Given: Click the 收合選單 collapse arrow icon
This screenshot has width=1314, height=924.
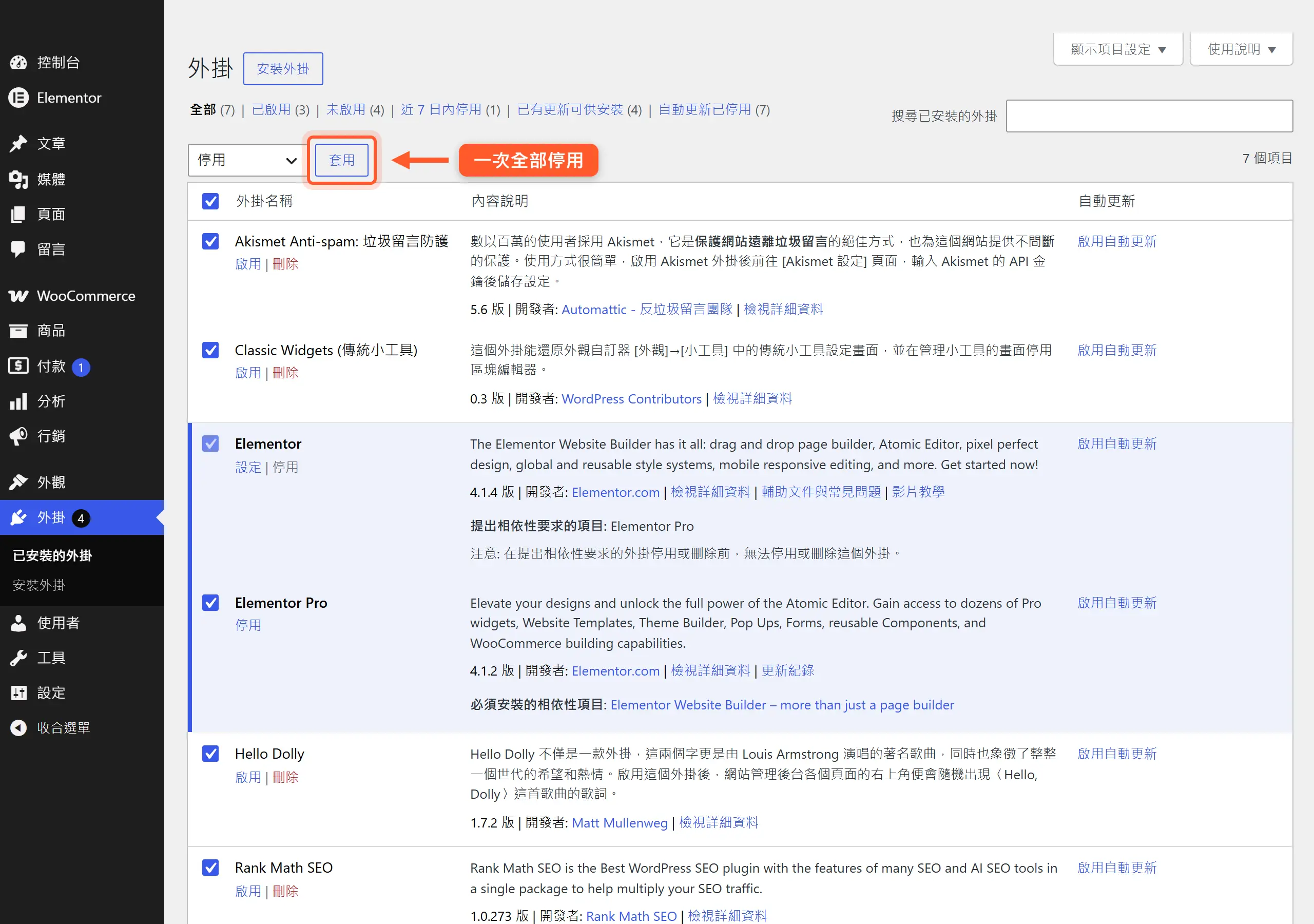Looking at the screenshot, I should coord(18,727).
